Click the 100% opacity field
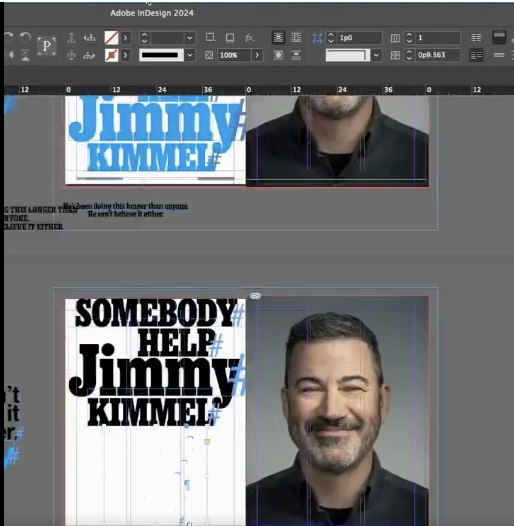The image size is (514, 526). click(x=234, y=55)
